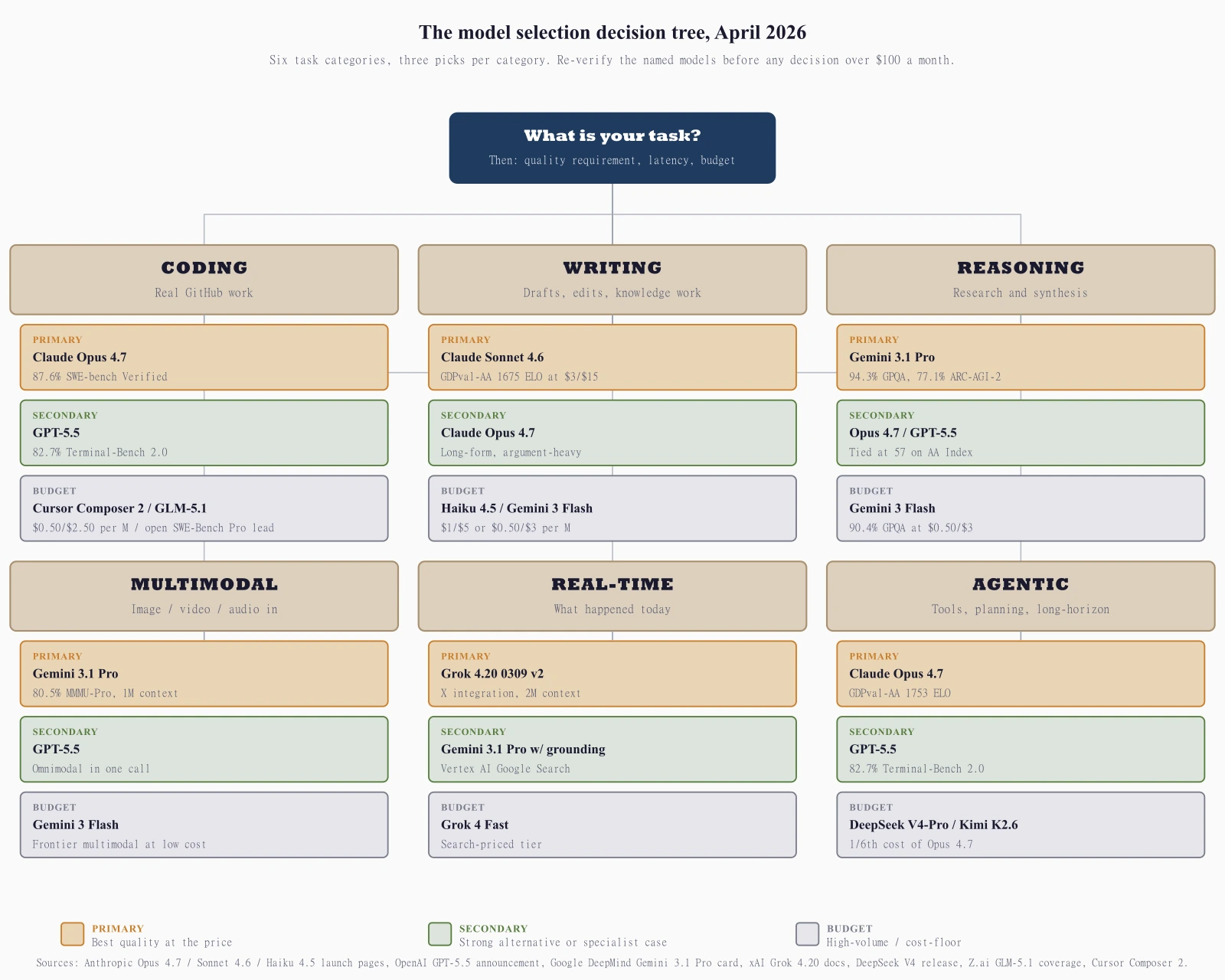The image size is (1225, 980).
Task: Click 'Opus 4.7 / GPT-5.5' card title
Action: click(x=903, y=433)
